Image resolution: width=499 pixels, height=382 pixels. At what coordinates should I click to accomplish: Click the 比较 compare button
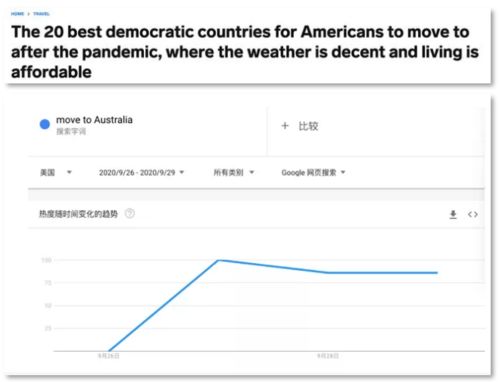(308, 126)
